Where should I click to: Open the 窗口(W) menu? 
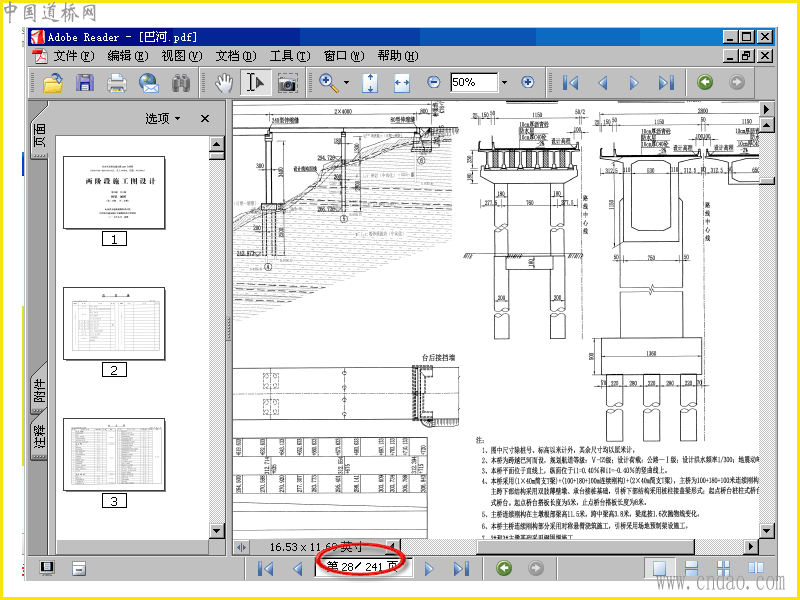(x=344, y=56)
